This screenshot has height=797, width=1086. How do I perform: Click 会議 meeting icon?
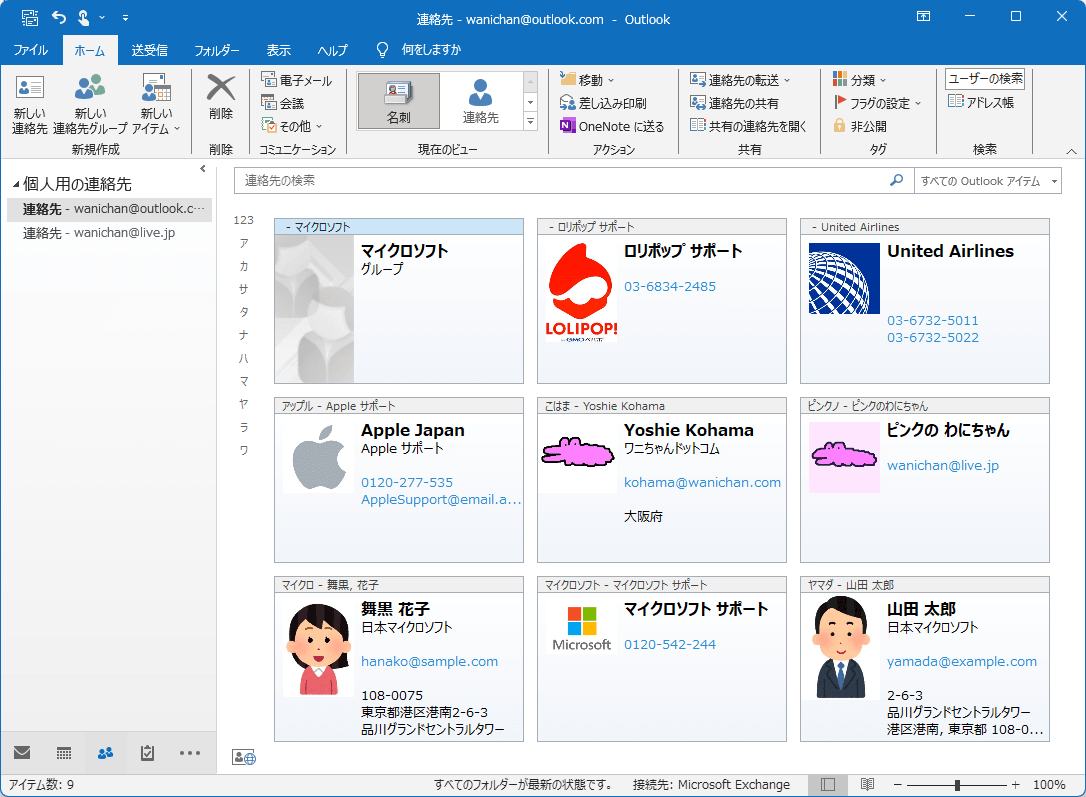click(269, 102)
